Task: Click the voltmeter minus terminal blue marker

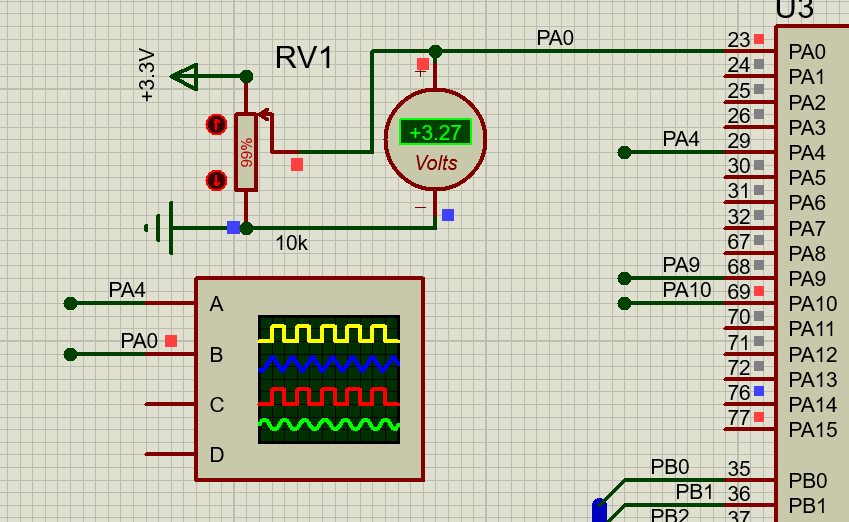Action: (448, 215)
